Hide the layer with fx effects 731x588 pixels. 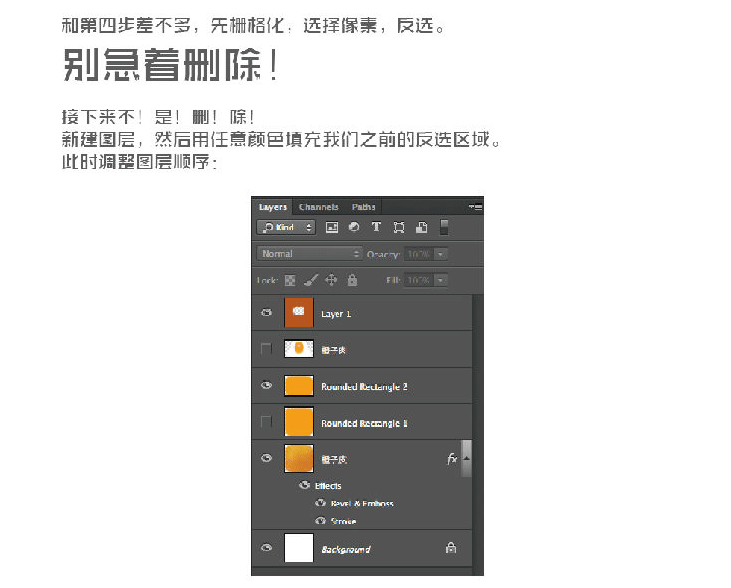[x=267, y=458]
